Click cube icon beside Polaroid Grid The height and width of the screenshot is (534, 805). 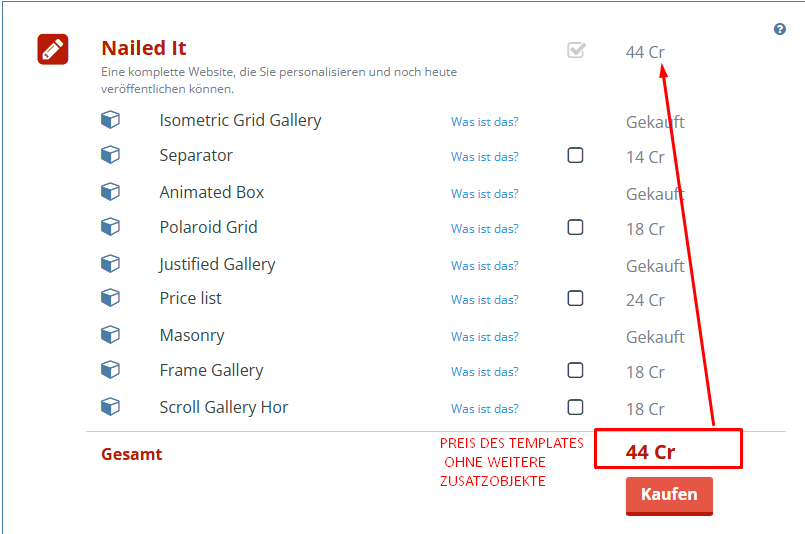pos(110,227)
